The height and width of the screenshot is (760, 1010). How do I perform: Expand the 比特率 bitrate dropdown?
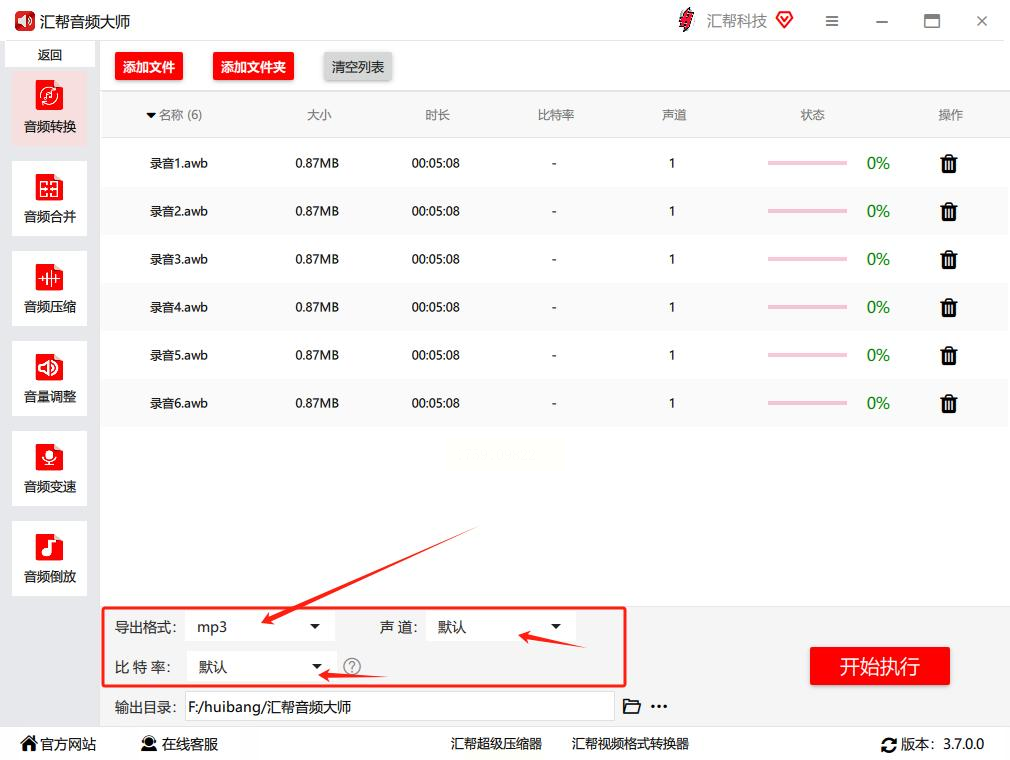coord(262,667)
